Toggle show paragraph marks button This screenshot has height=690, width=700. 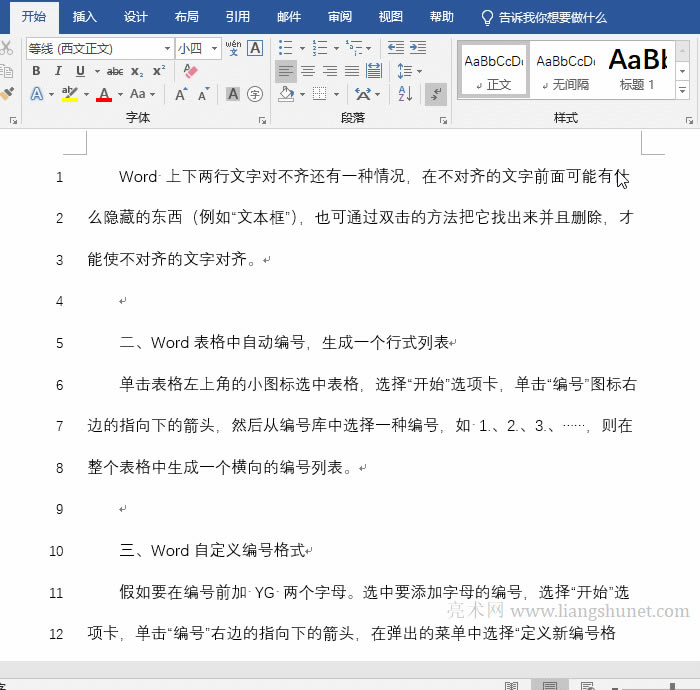[435, 94]
